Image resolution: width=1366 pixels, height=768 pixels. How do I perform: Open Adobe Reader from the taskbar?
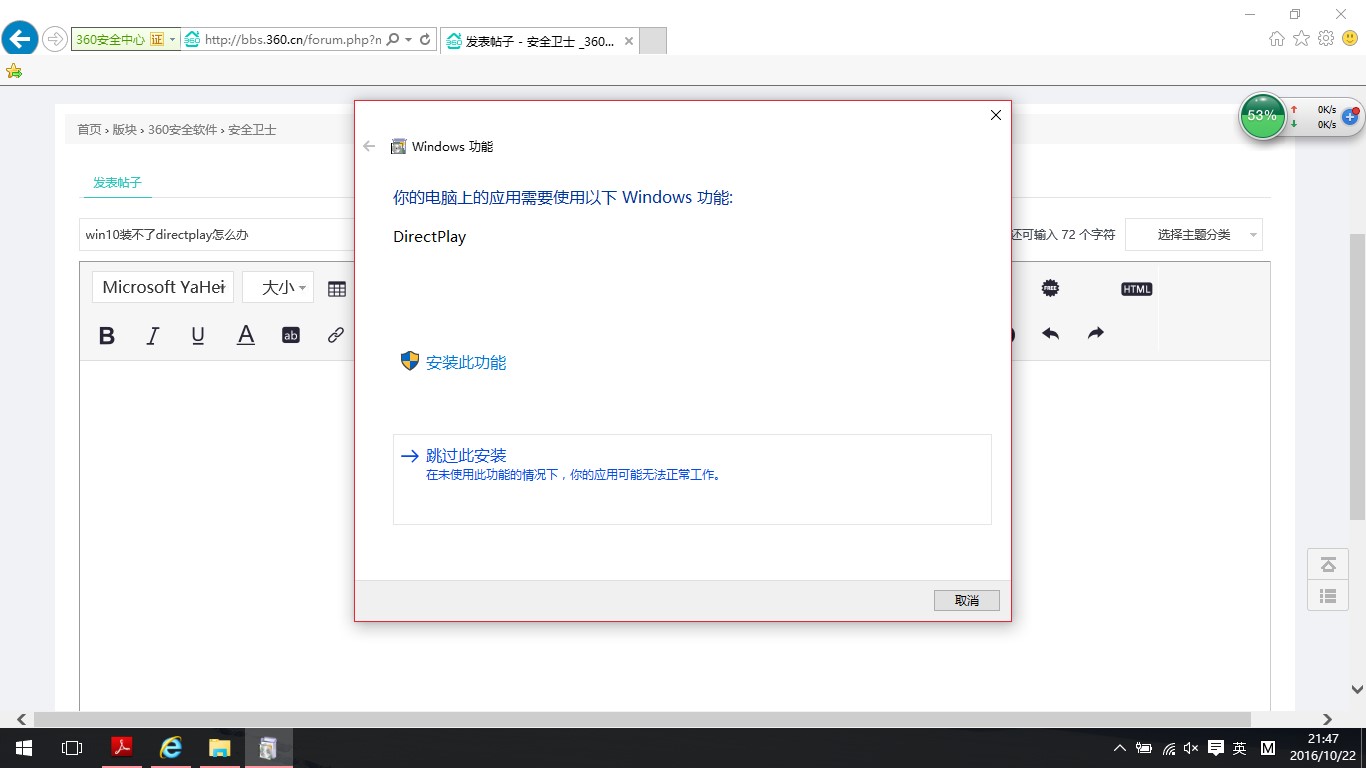(x=121, y=748)
